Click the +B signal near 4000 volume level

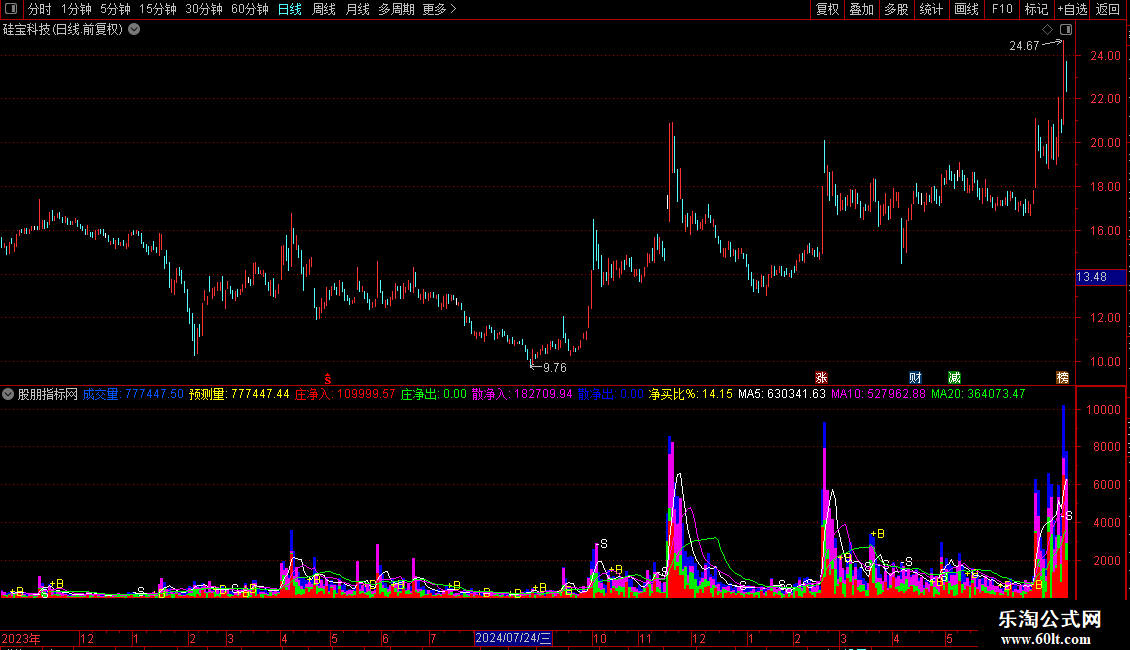877,534
